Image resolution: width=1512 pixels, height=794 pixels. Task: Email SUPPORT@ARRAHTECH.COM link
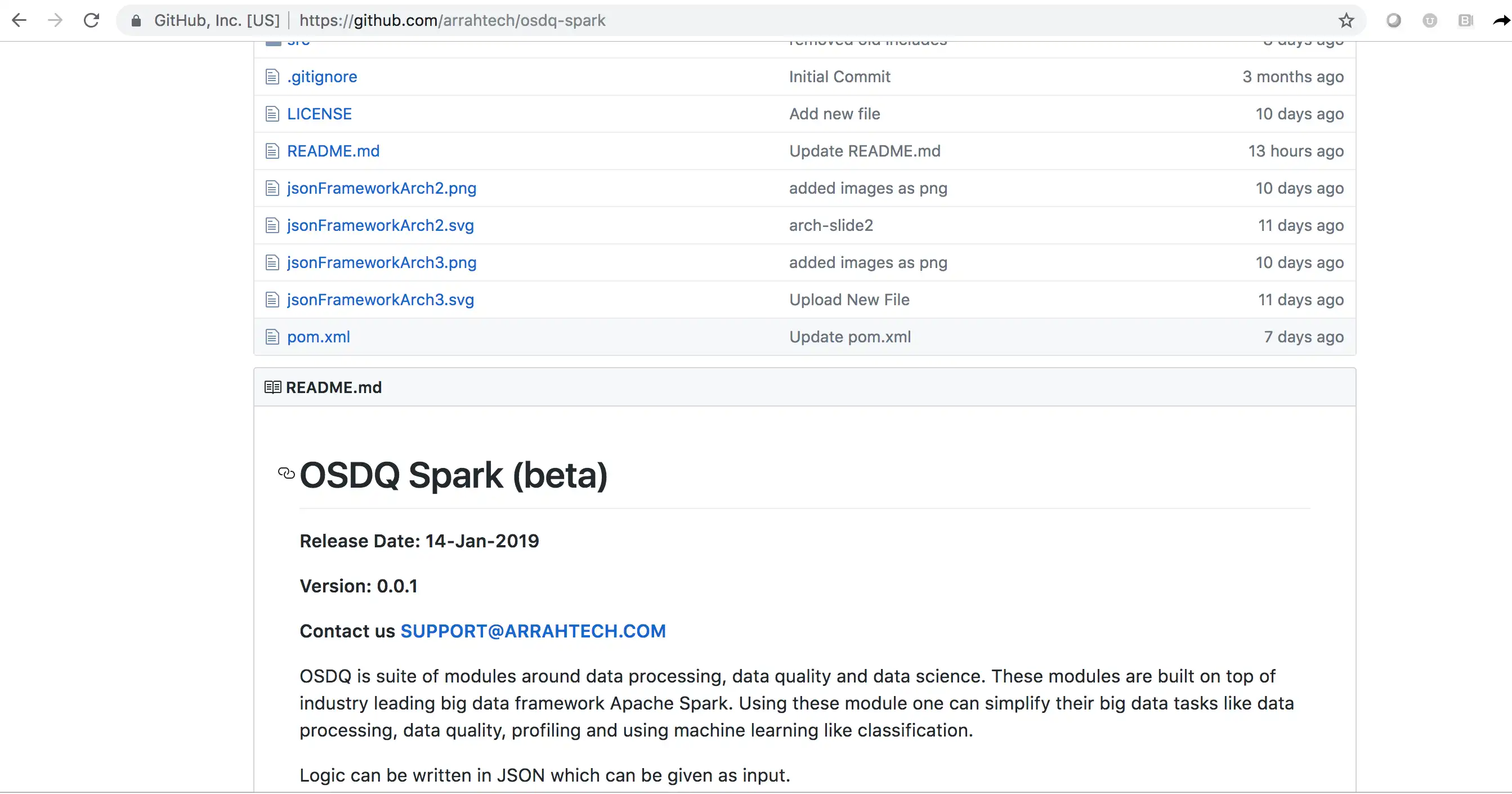tap(533, 631)
